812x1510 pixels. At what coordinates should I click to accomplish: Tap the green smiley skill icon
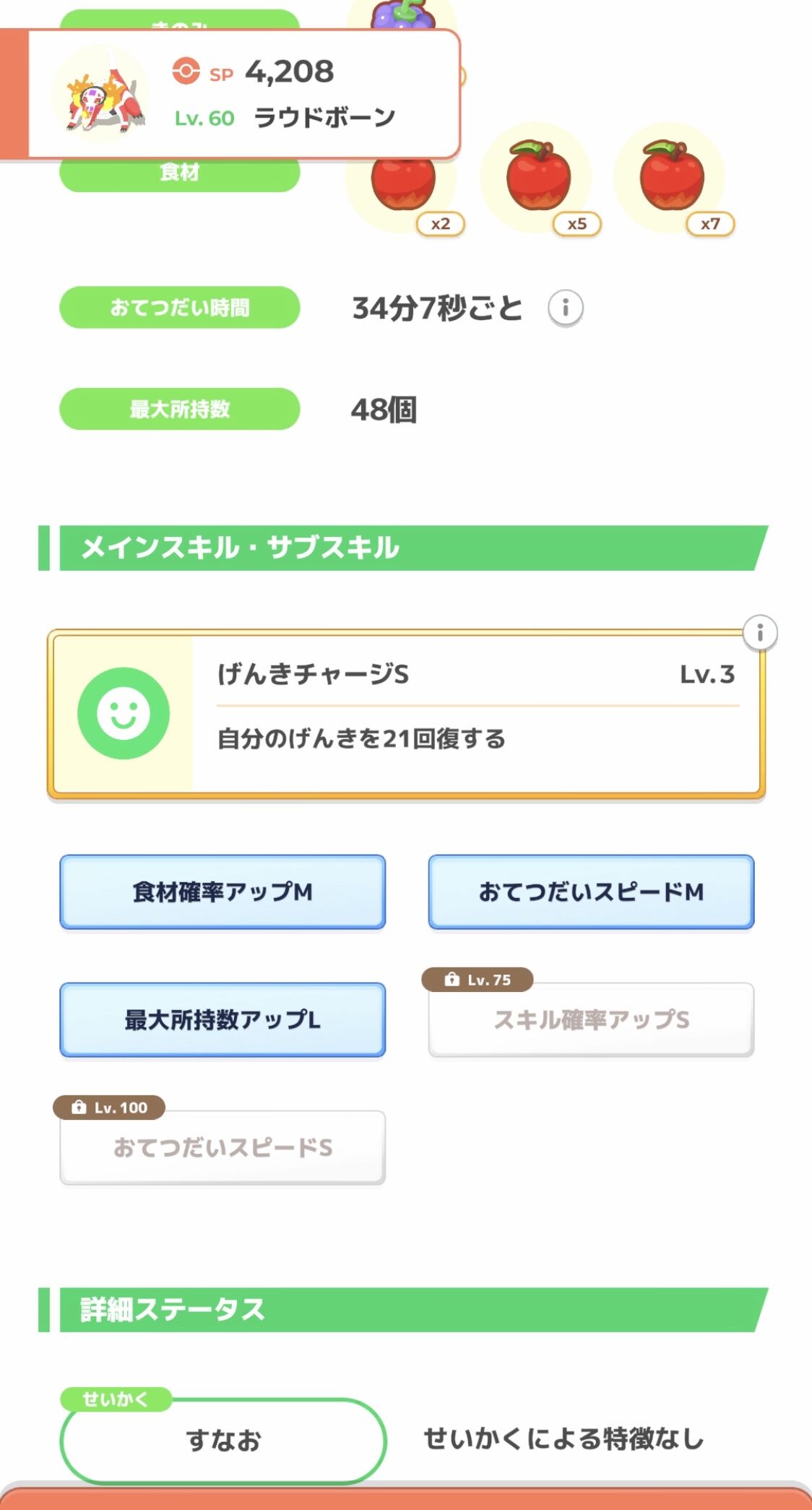click(124, 713)
